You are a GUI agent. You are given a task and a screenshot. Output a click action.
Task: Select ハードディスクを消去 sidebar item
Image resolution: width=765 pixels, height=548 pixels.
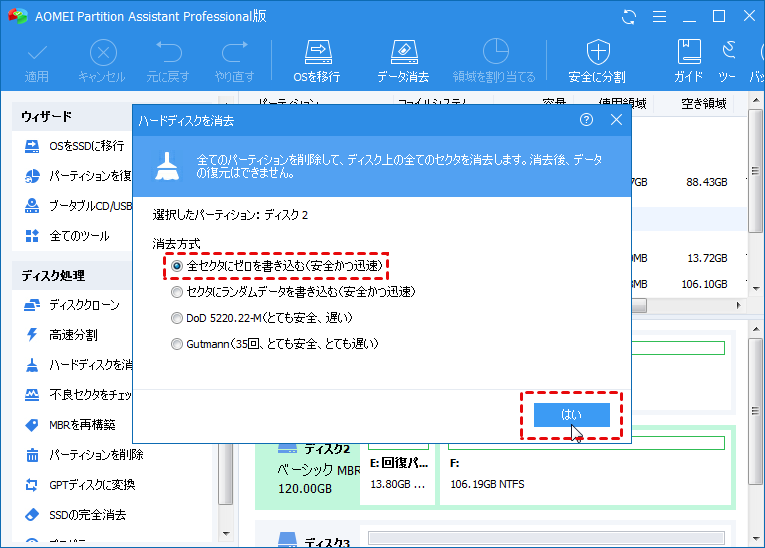click(x=78, y=365)
